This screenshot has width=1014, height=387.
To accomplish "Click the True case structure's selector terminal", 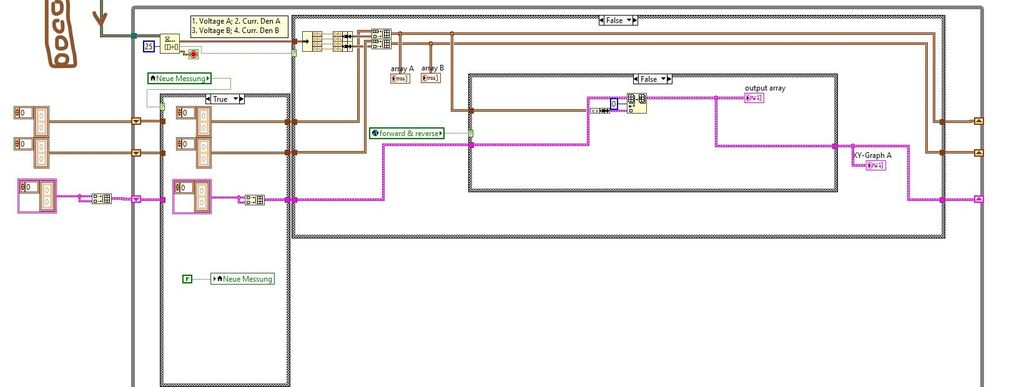I will (x=162, y=107).
